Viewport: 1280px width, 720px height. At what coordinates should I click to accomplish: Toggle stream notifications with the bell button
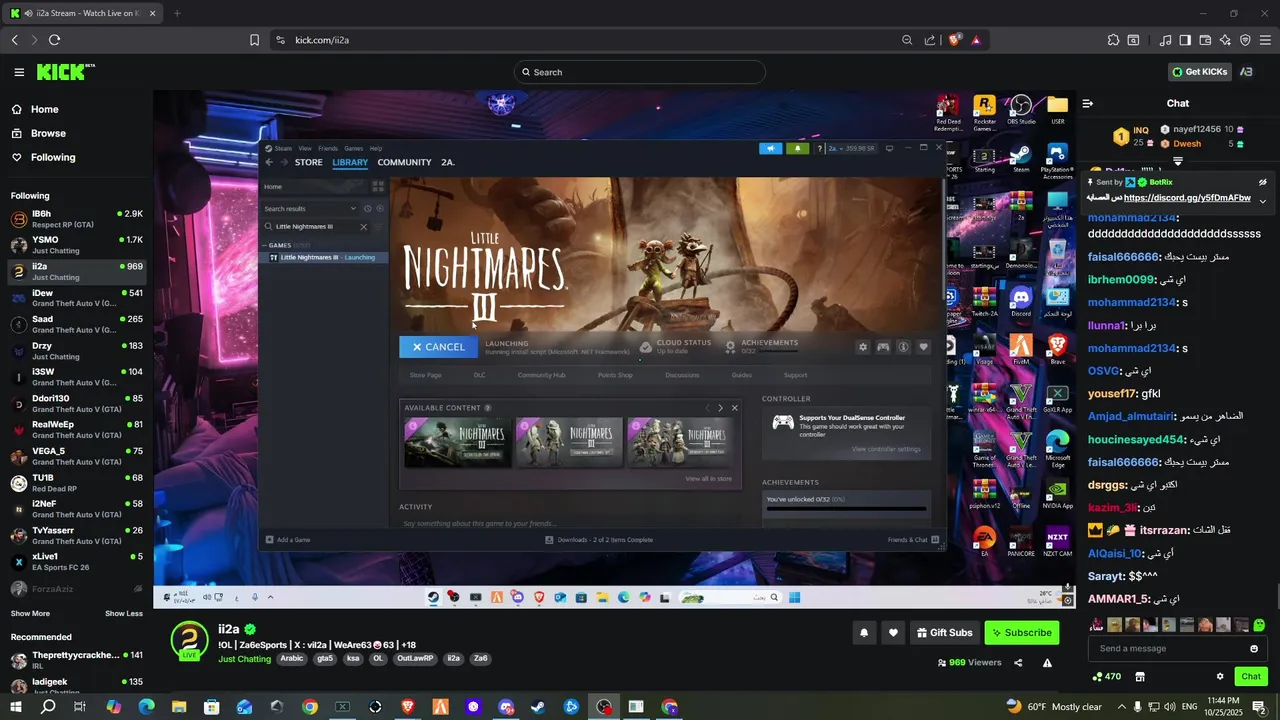coord(864,632)
